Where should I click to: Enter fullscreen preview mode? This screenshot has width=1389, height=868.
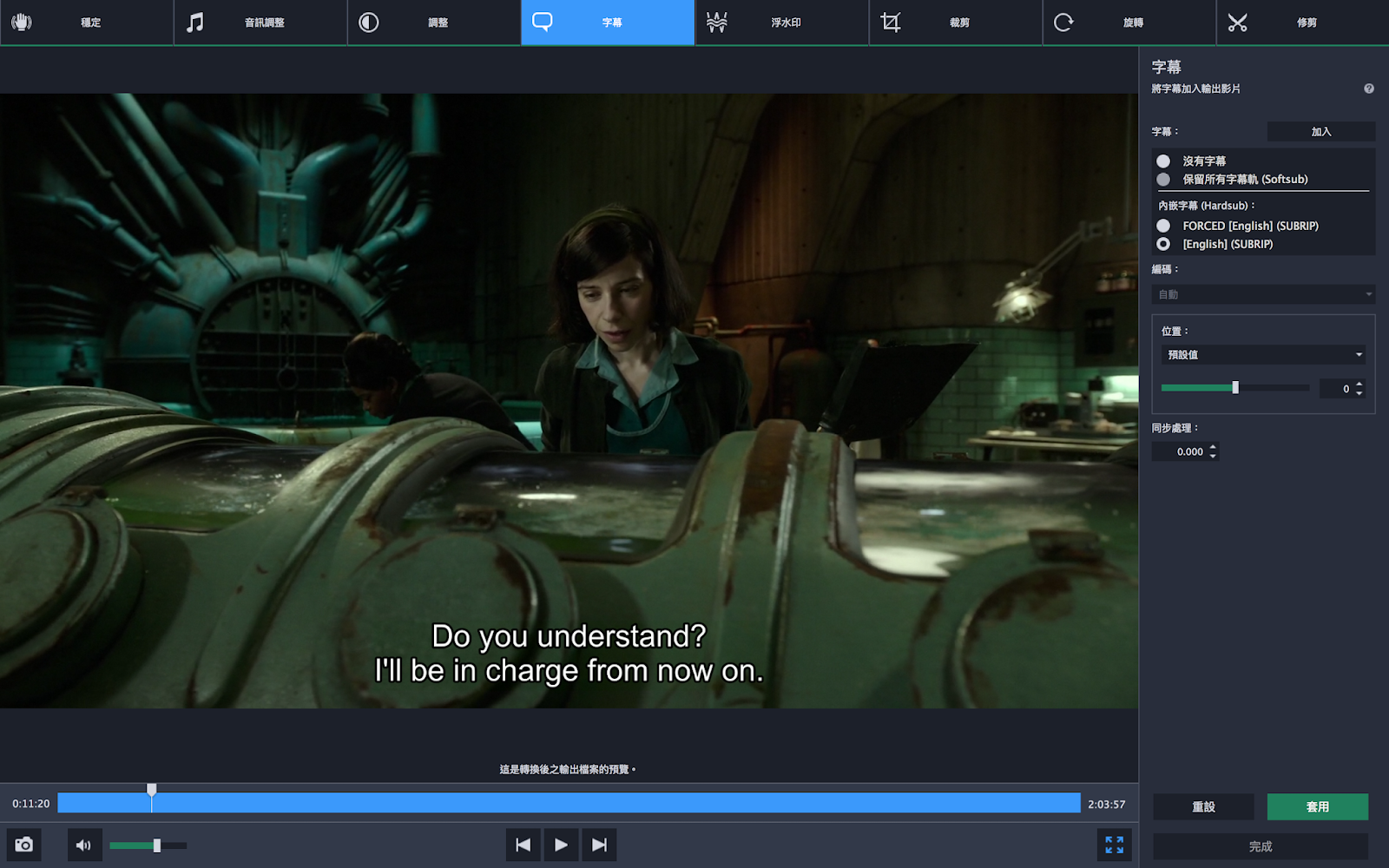click(x=1114, y=845)
